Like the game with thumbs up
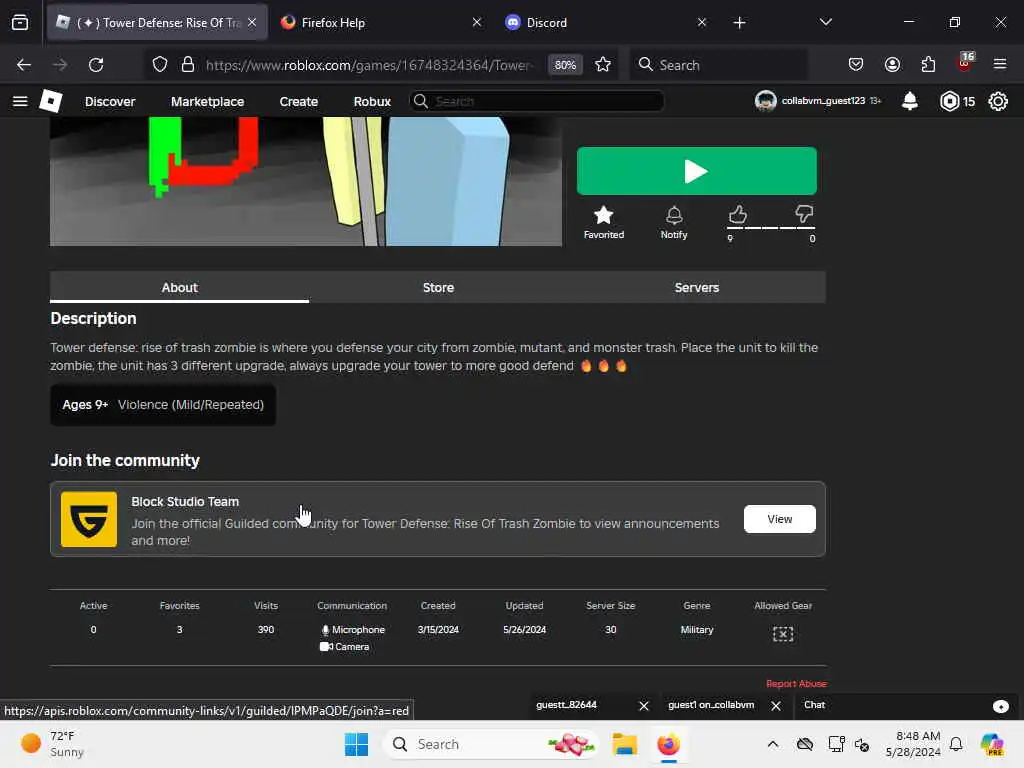Viewport: 1024px width, 768px height. point(737,214)
